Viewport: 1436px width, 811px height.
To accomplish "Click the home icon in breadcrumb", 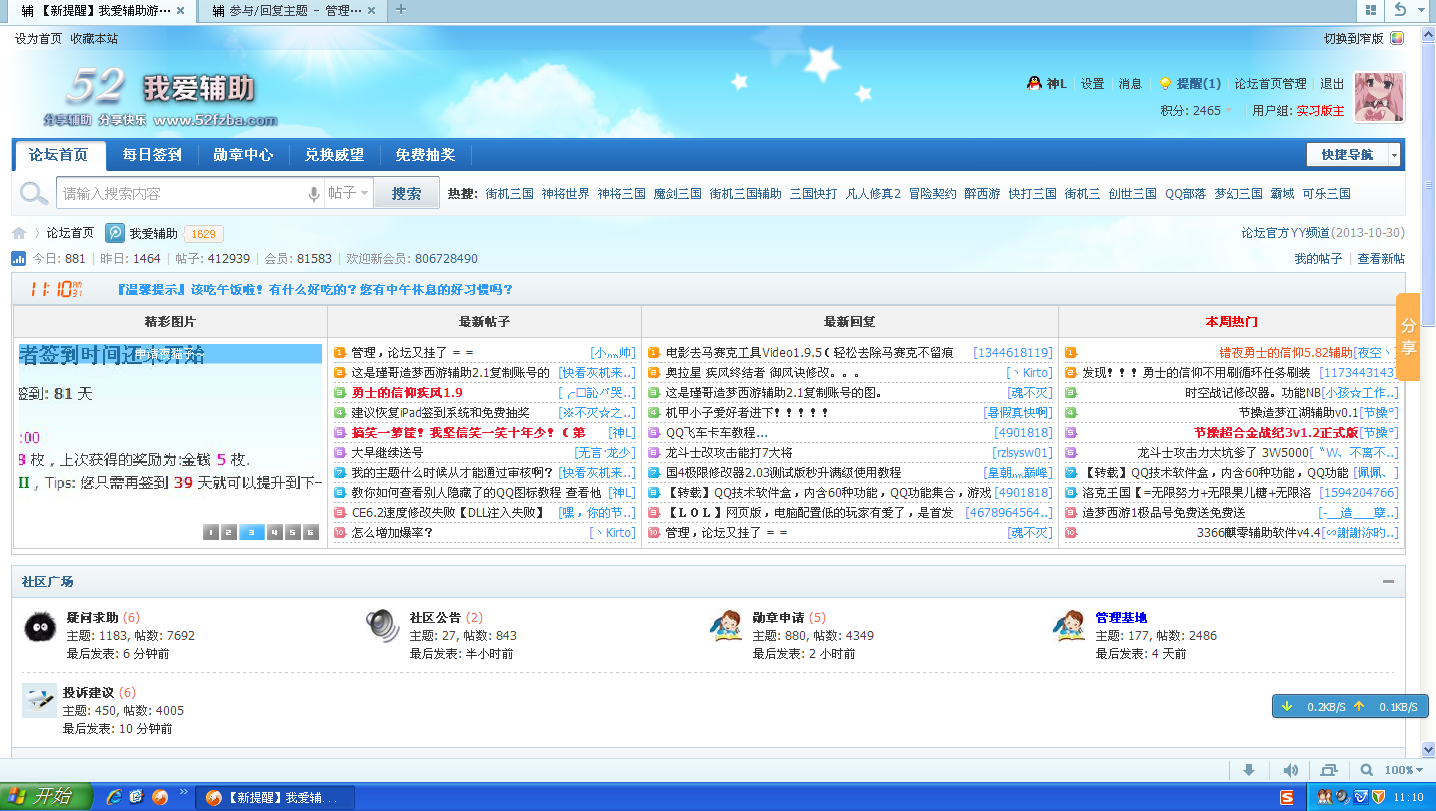I will [19, 233].
